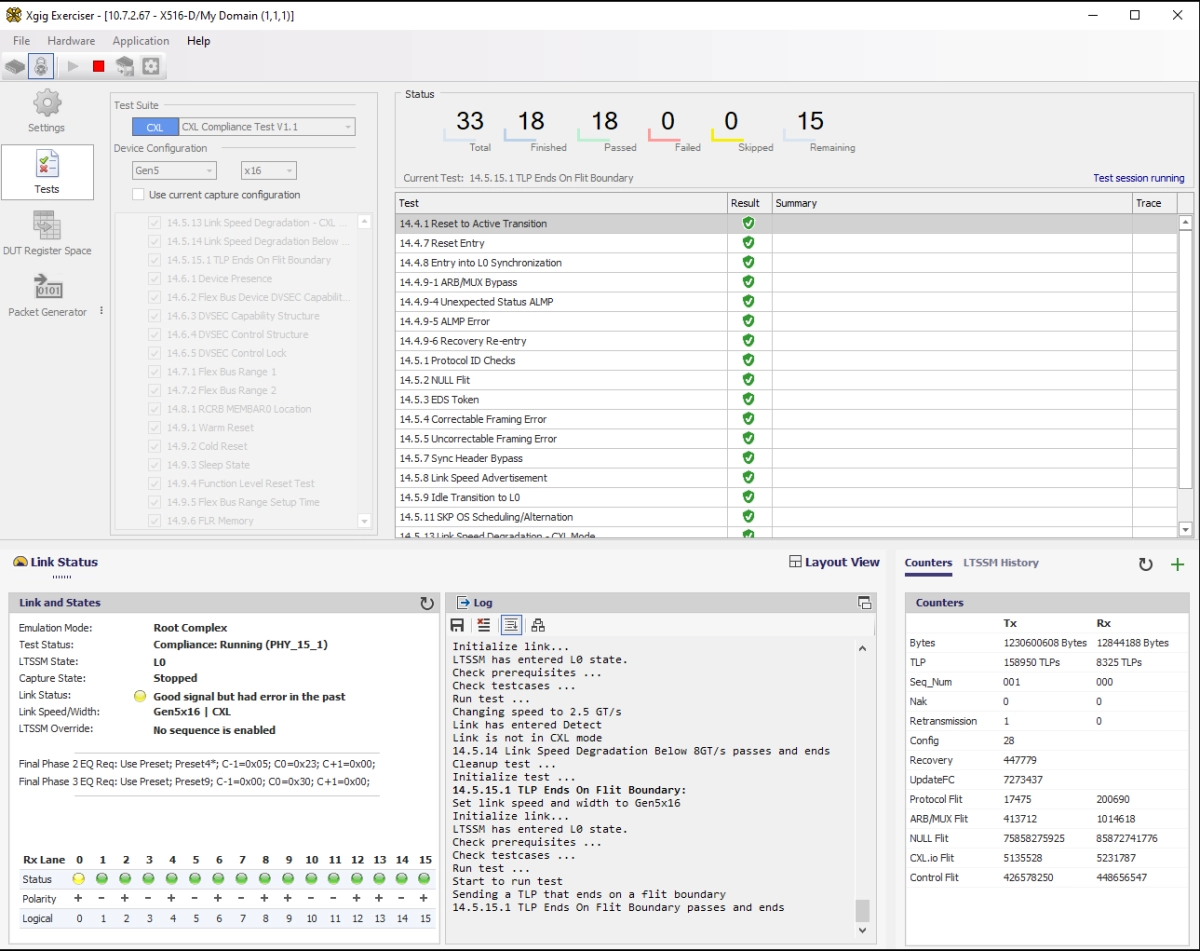This screenshot has width=1200, height=951.
Task: Pop out the Log panel window
Action: (865, 603)
